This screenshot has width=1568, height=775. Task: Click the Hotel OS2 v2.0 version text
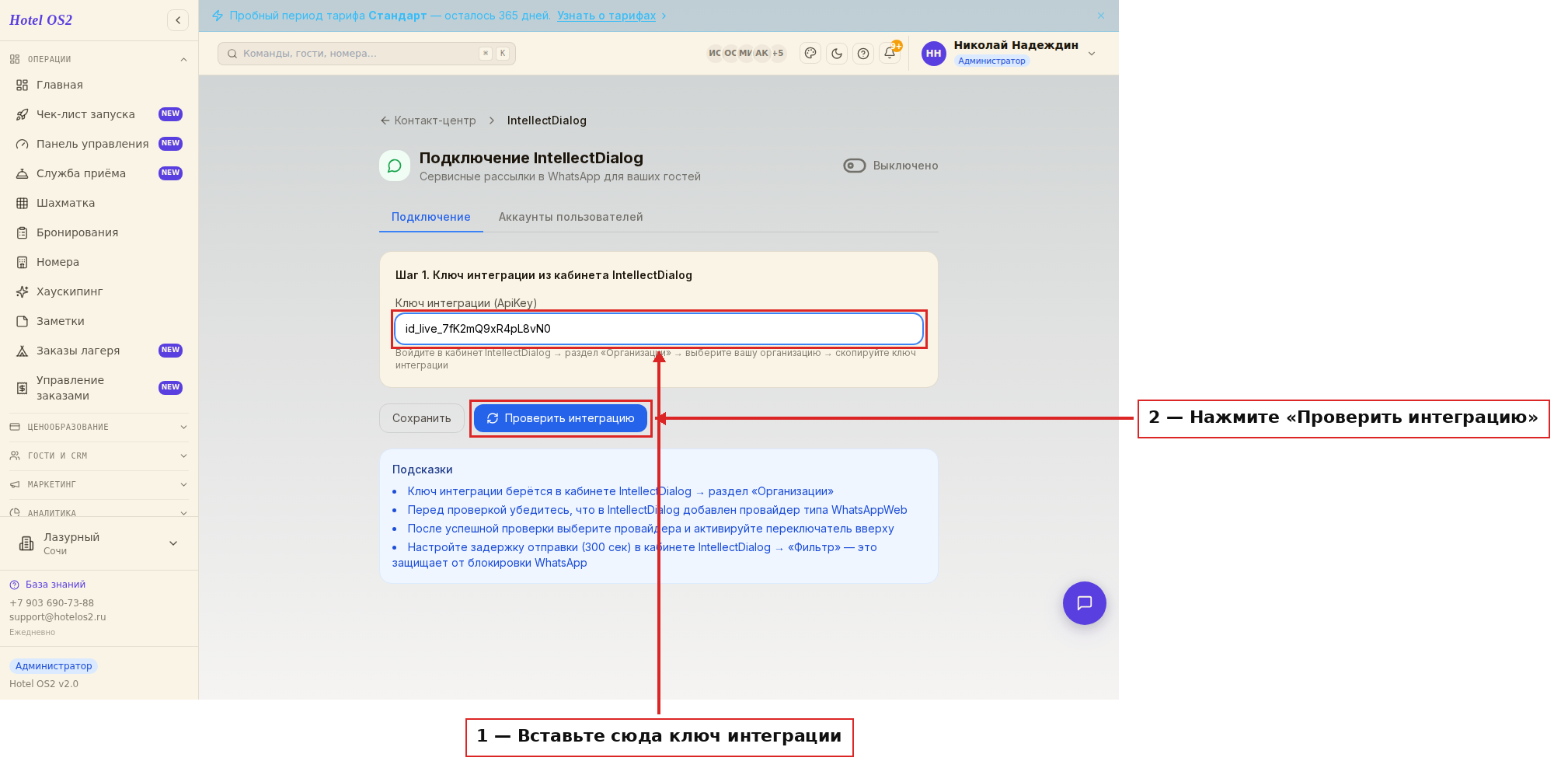[x=44, y=684]
